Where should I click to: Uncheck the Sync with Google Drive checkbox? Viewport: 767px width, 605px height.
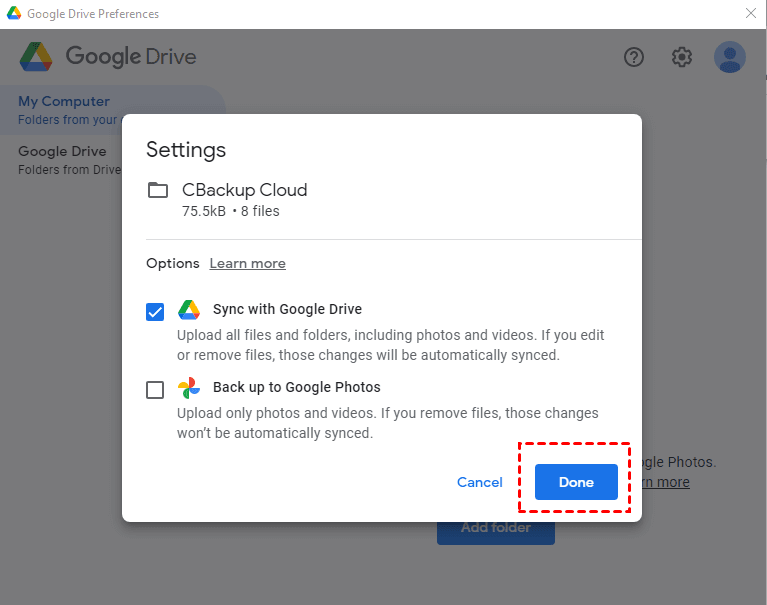click(155, 312)
